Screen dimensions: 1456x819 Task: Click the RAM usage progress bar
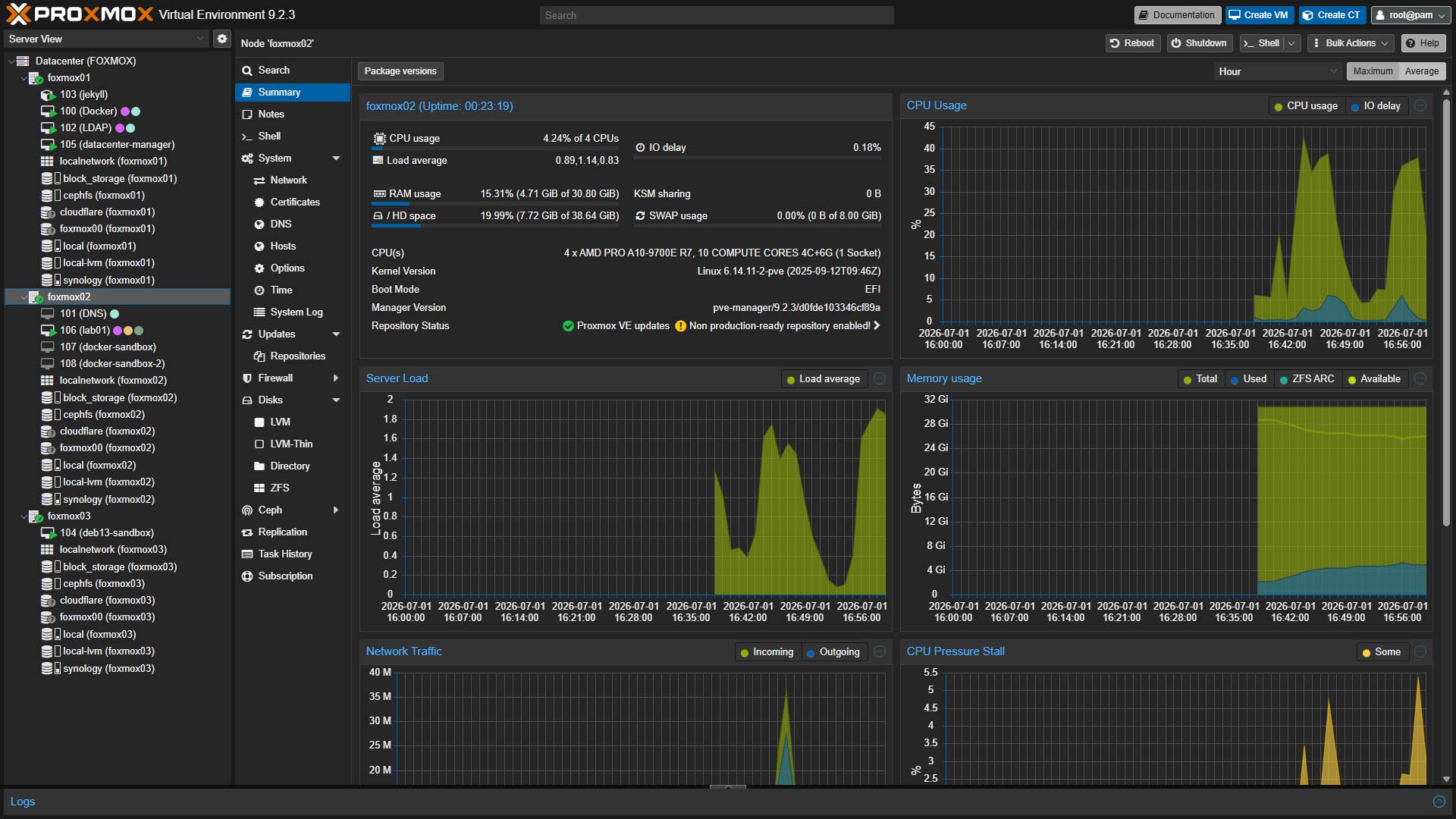coord(495,203)
